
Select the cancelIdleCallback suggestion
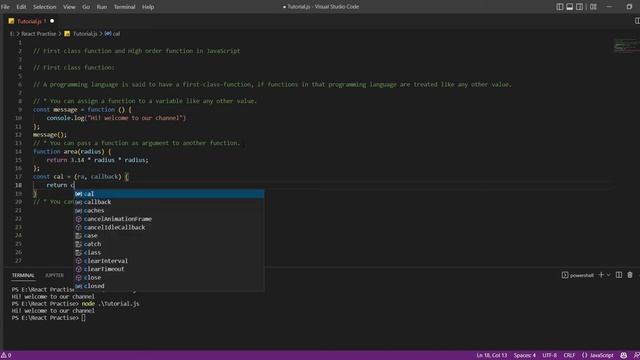click(x=169, y=227)
